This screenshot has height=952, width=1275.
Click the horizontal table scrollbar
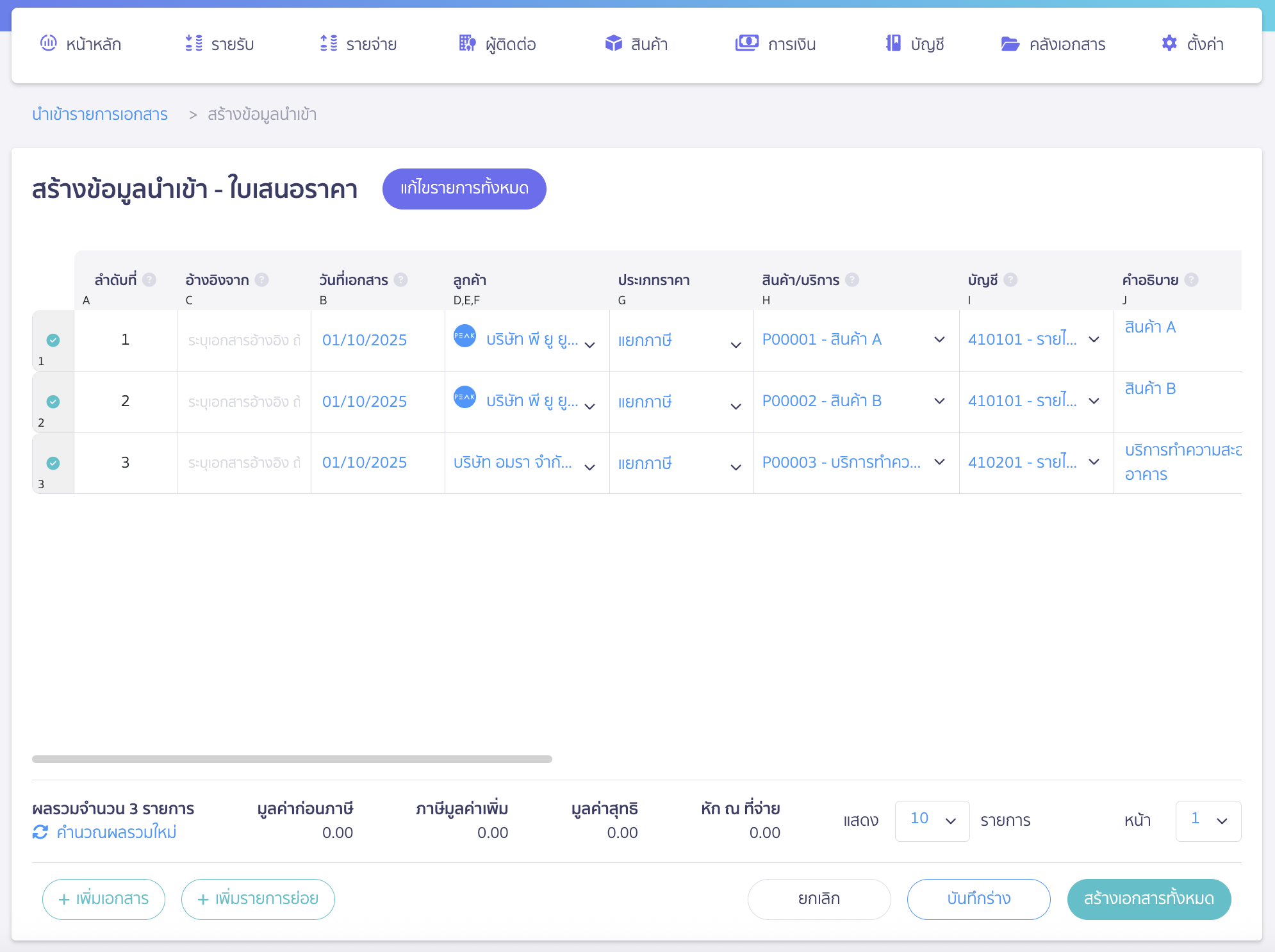coord(292,759)
